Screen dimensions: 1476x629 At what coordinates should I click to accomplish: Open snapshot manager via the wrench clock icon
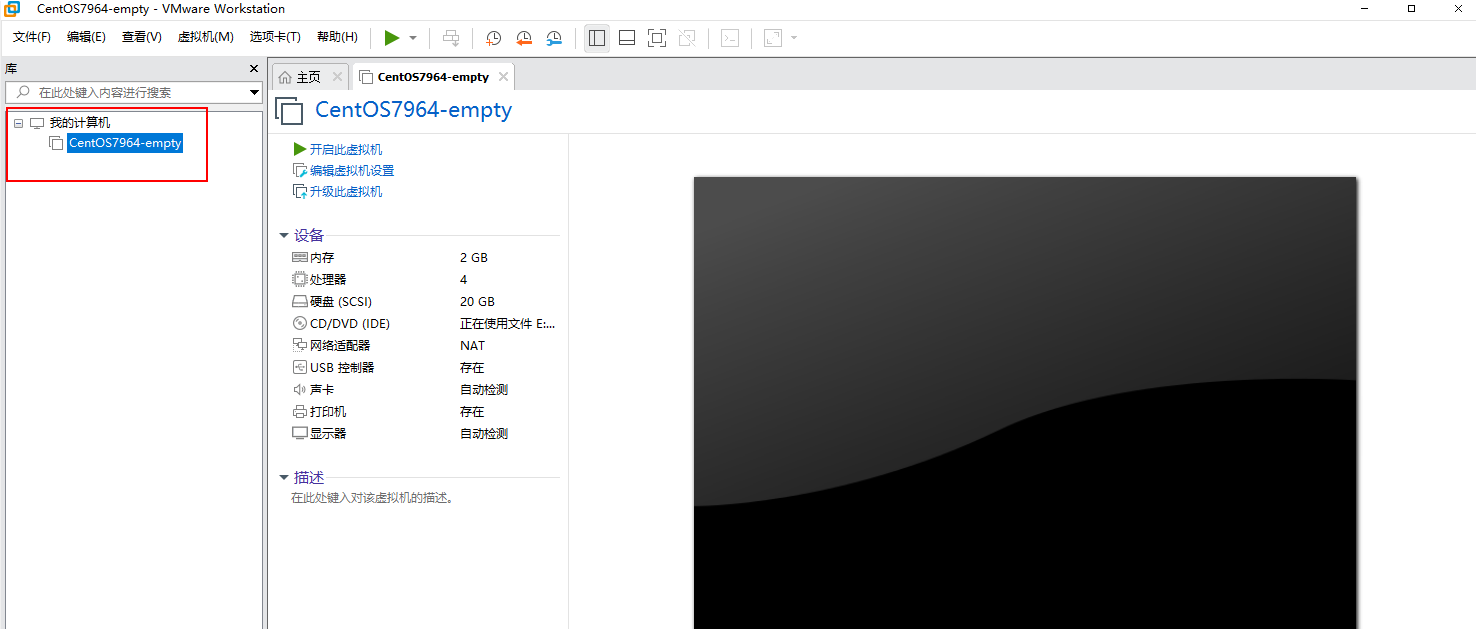pyautogui.click(x=554, y=38)
